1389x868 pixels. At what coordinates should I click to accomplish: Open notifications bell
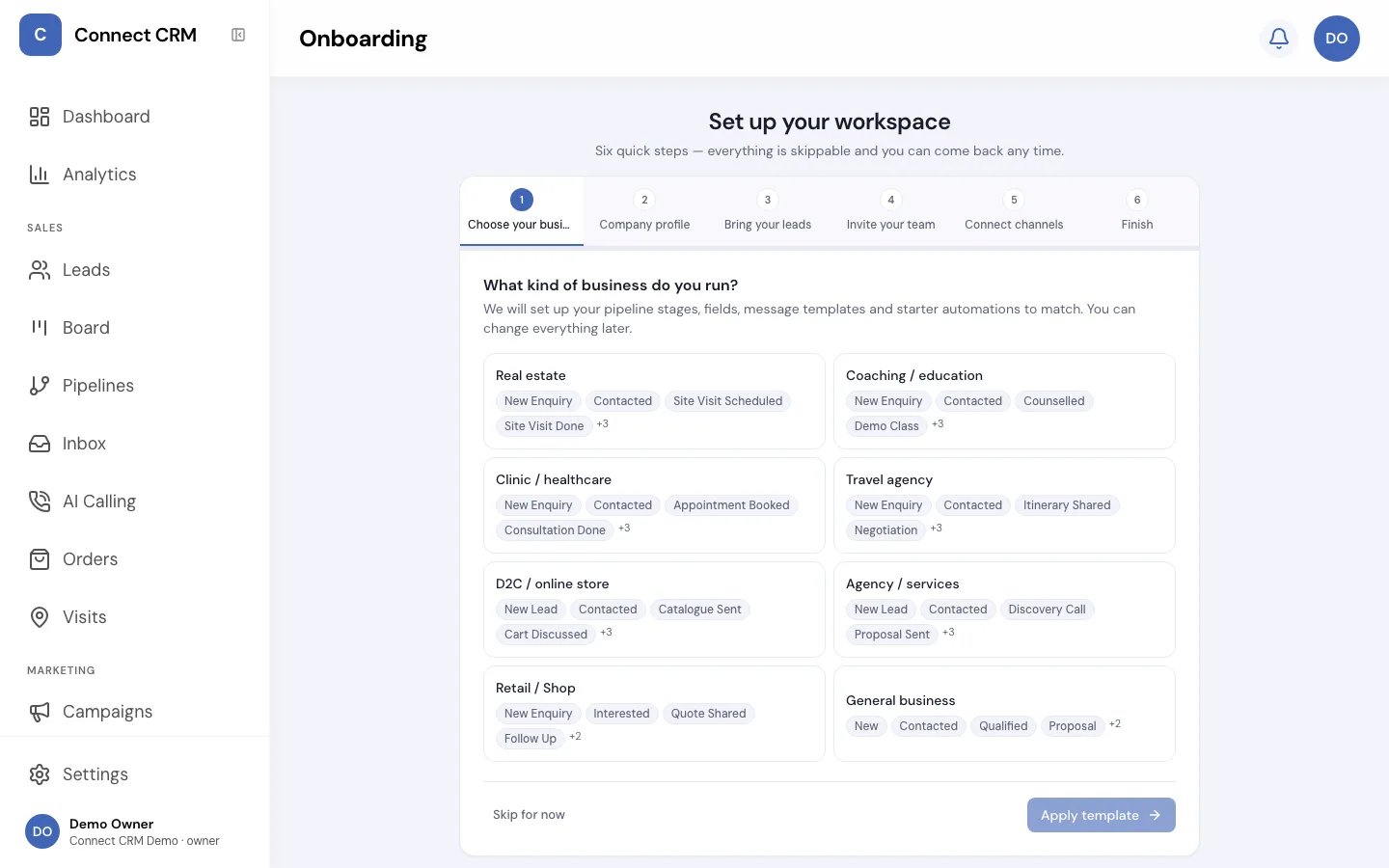1279,39
